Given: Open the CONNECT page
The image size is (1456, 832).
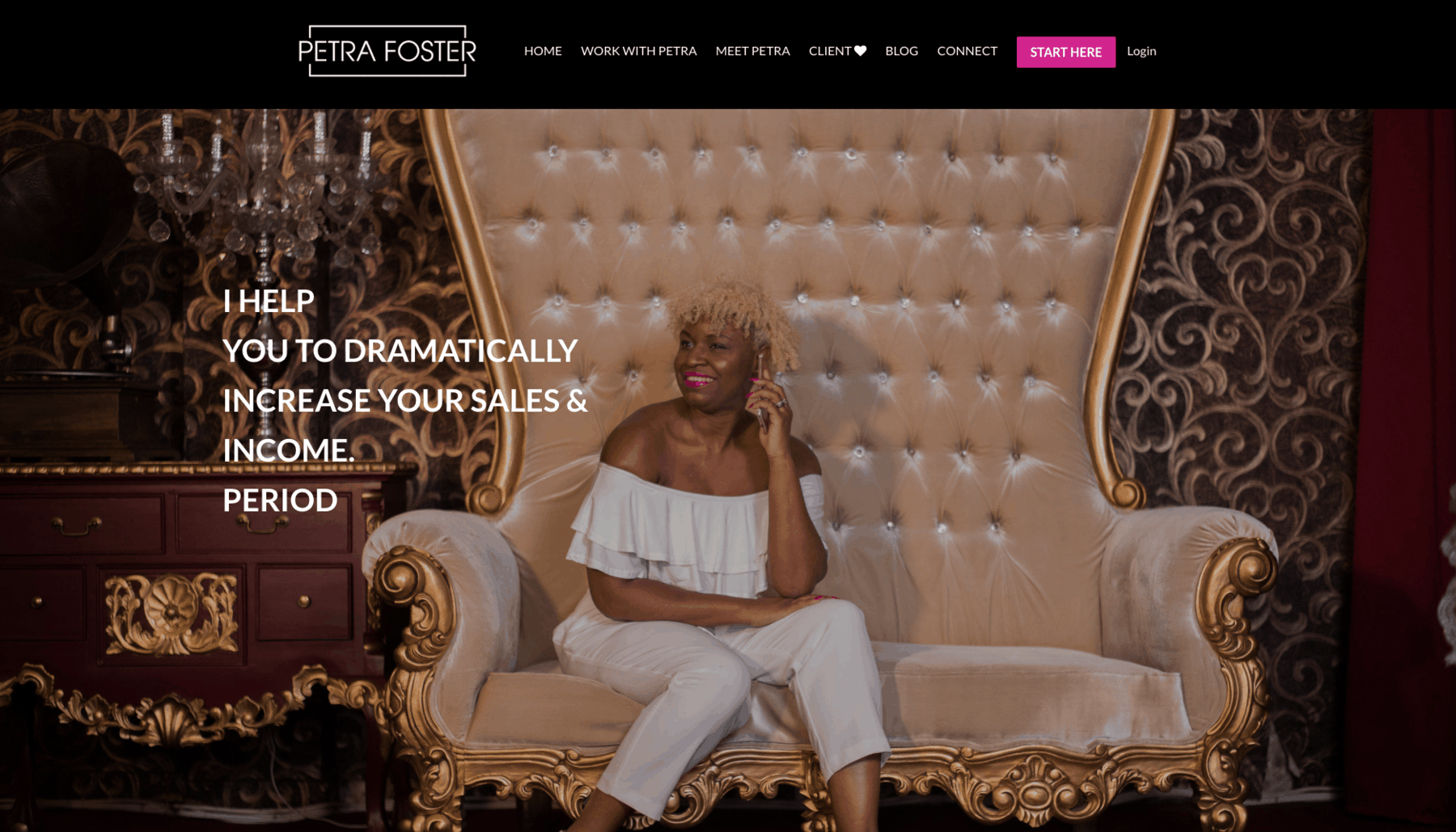Looking at the screenshot, I should (967, 51).
